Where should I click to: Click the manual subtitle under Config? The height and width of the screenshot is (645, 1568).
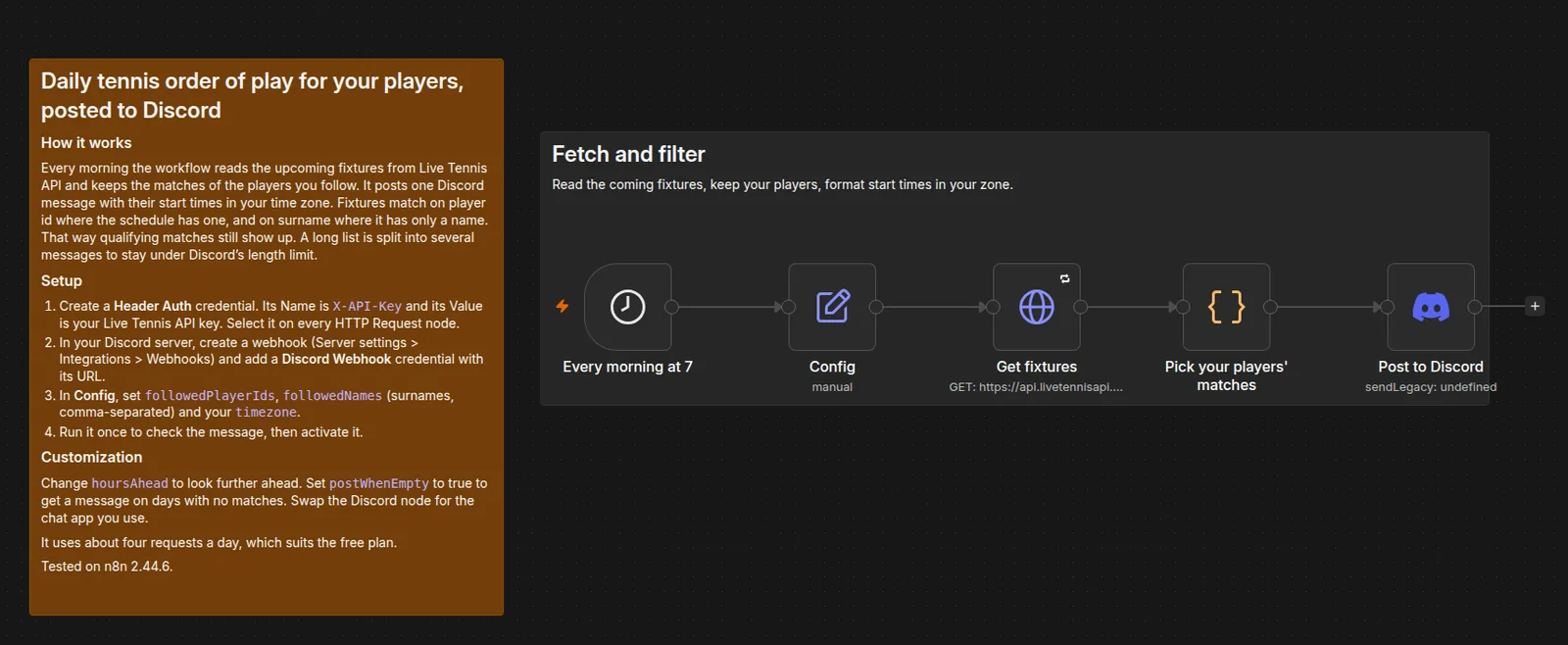pos(832,387)
